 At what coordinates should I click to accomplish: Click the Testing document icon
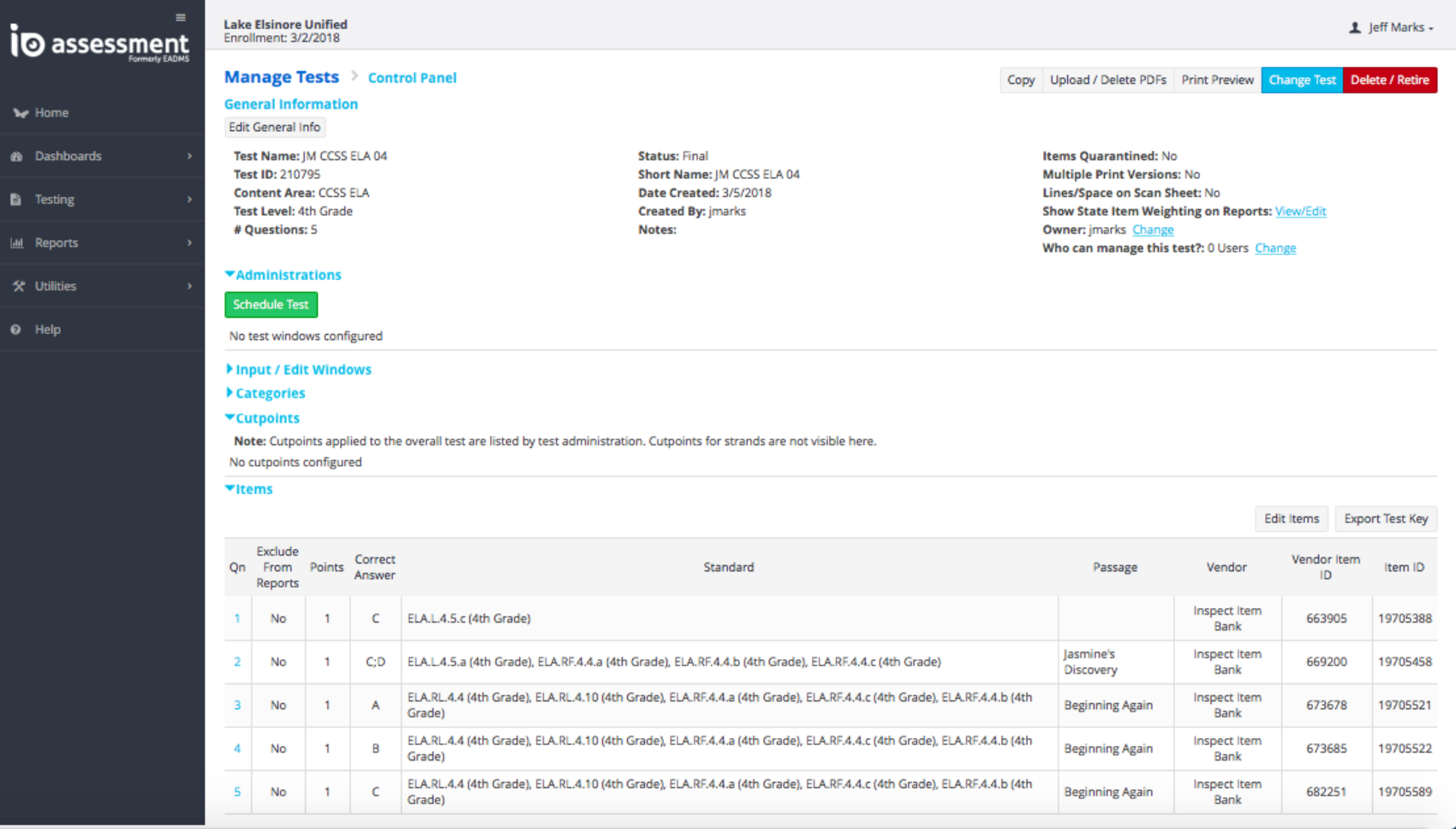pos(16,200)
